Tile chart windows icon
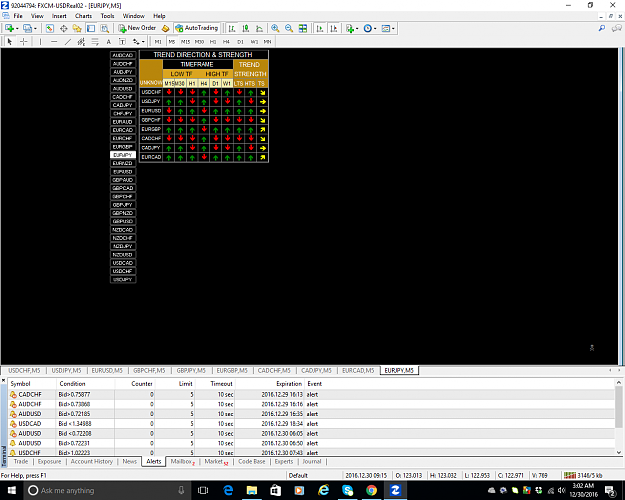Image resolution: width=625 pixels, height=500 pixels. point(303,28)
